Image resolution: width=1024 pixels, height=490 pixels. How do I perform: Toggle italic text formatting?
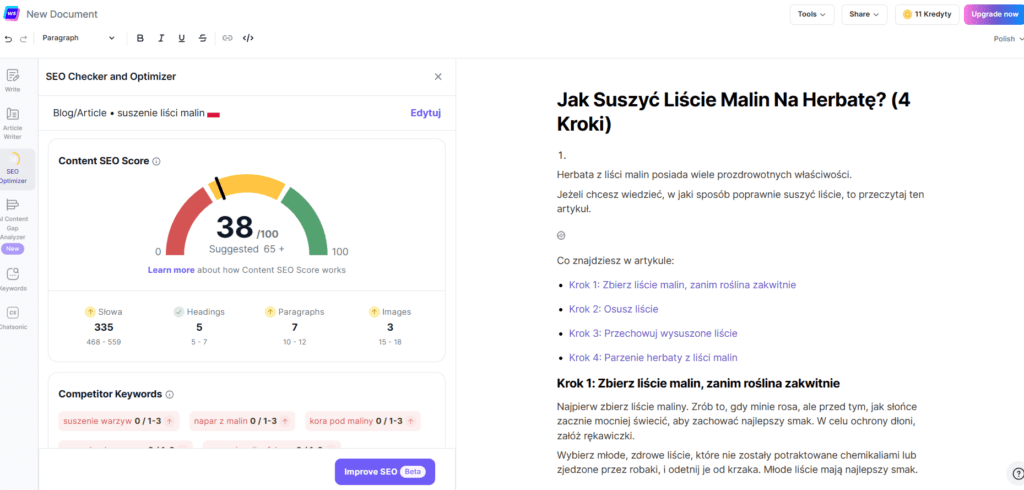pos(160,38)
